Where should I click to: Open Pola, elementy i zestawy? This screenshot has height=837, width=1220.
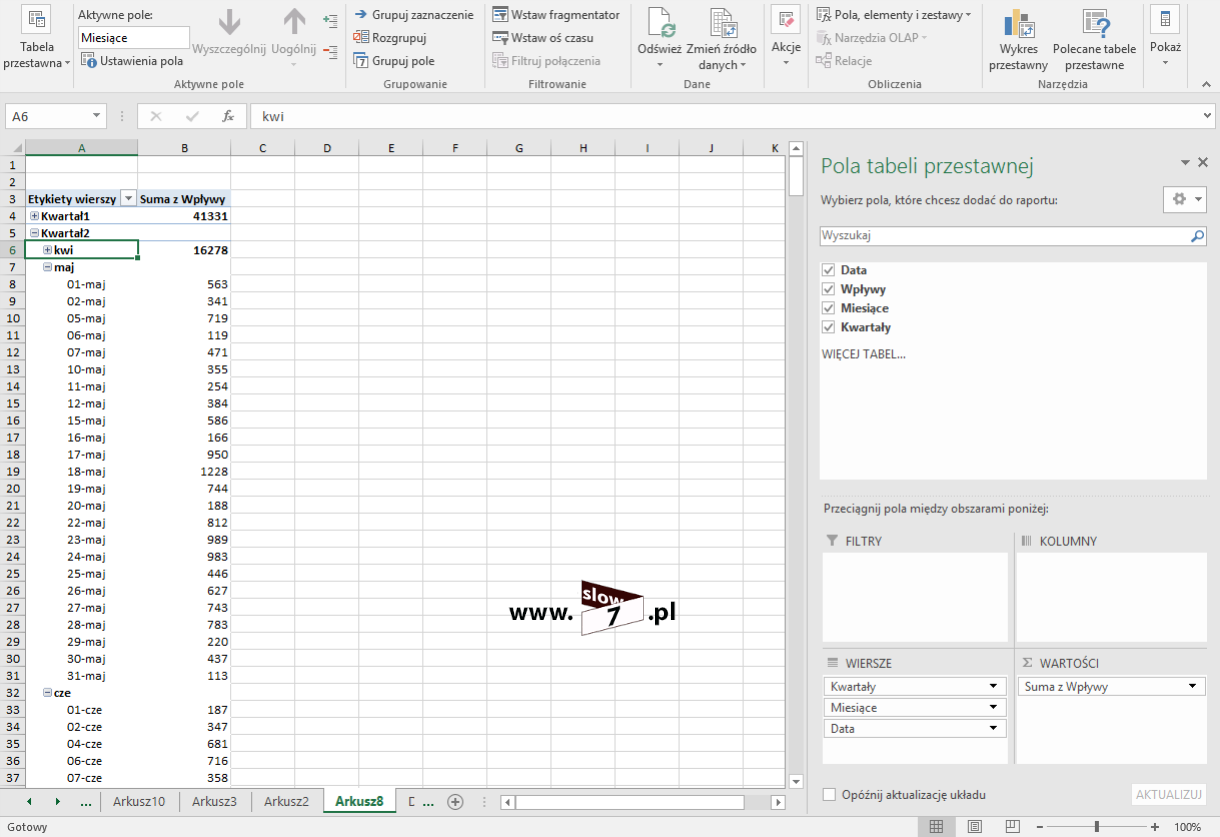click(x=893, y=15)
